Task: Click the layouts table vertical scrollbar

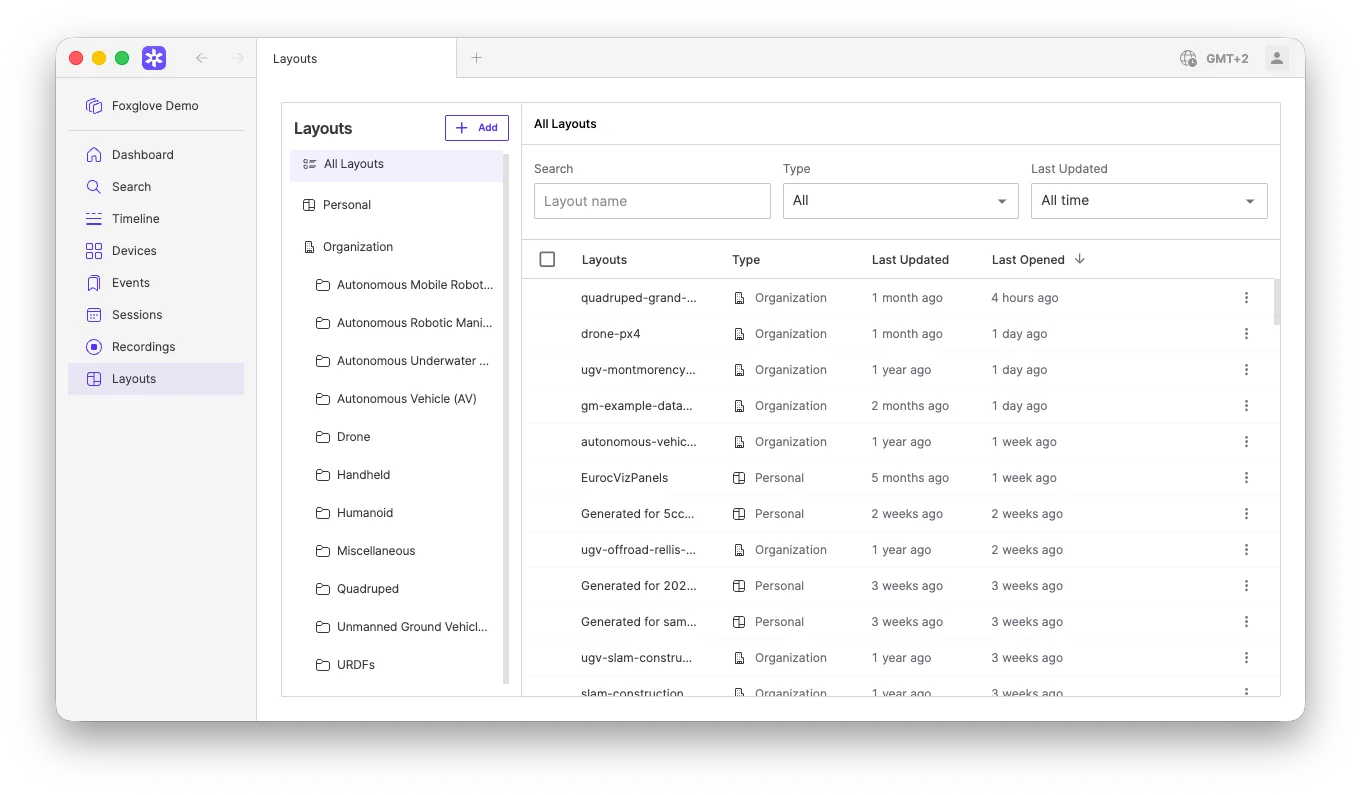Action: [1277, 302]
